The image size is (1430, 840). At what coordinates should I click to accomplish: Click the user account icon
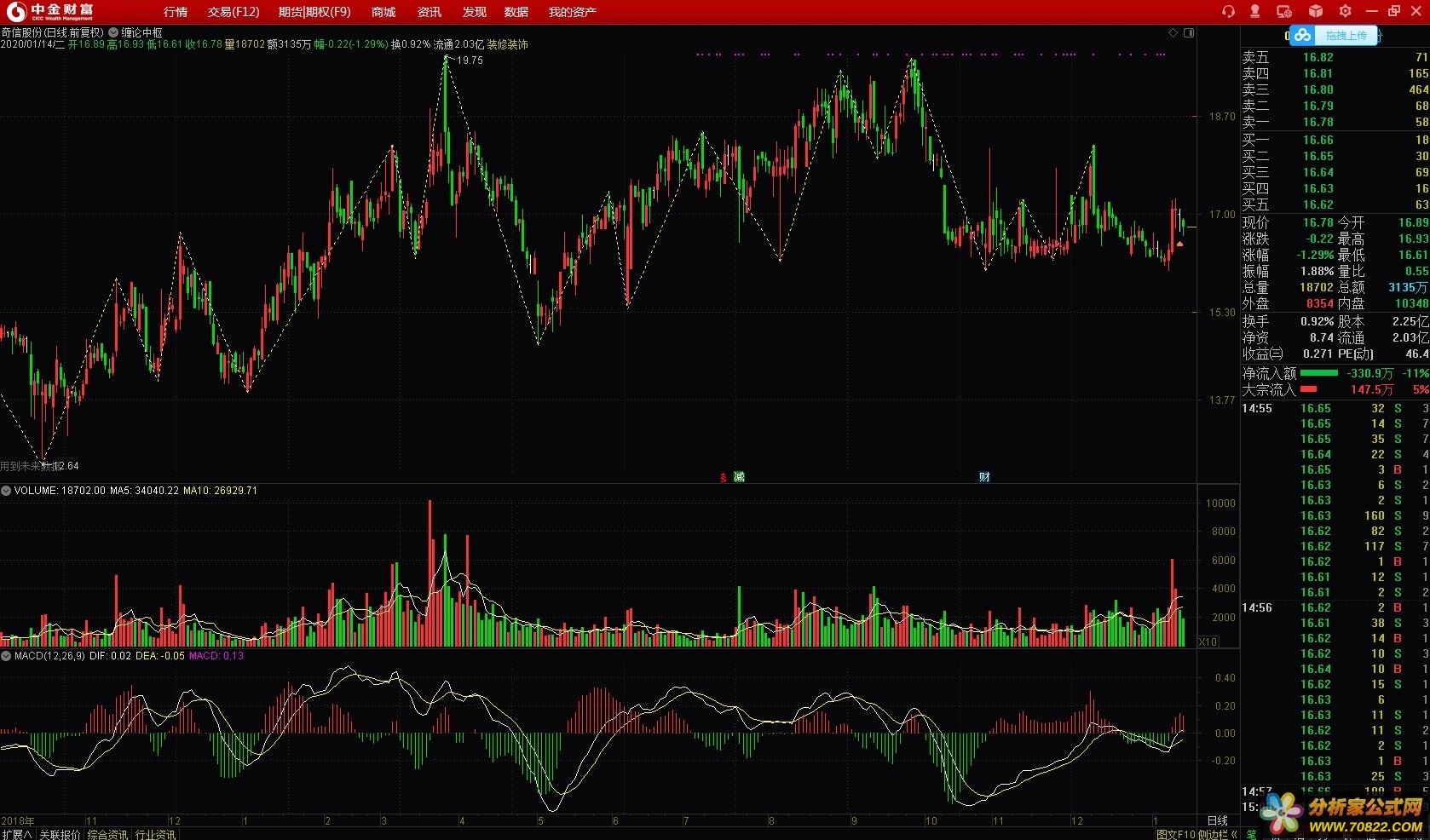[1254, 11]
